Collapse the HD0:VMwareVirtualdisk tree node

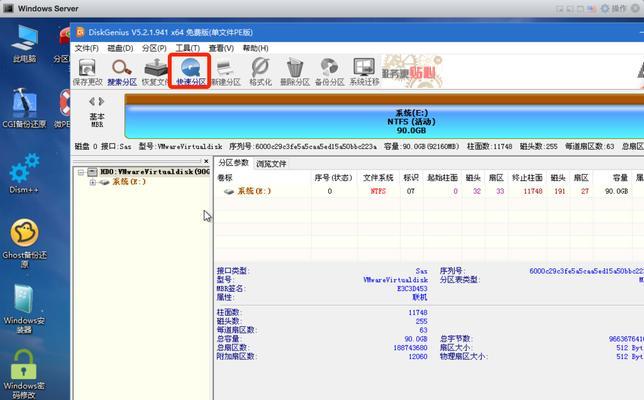point(81,172)
